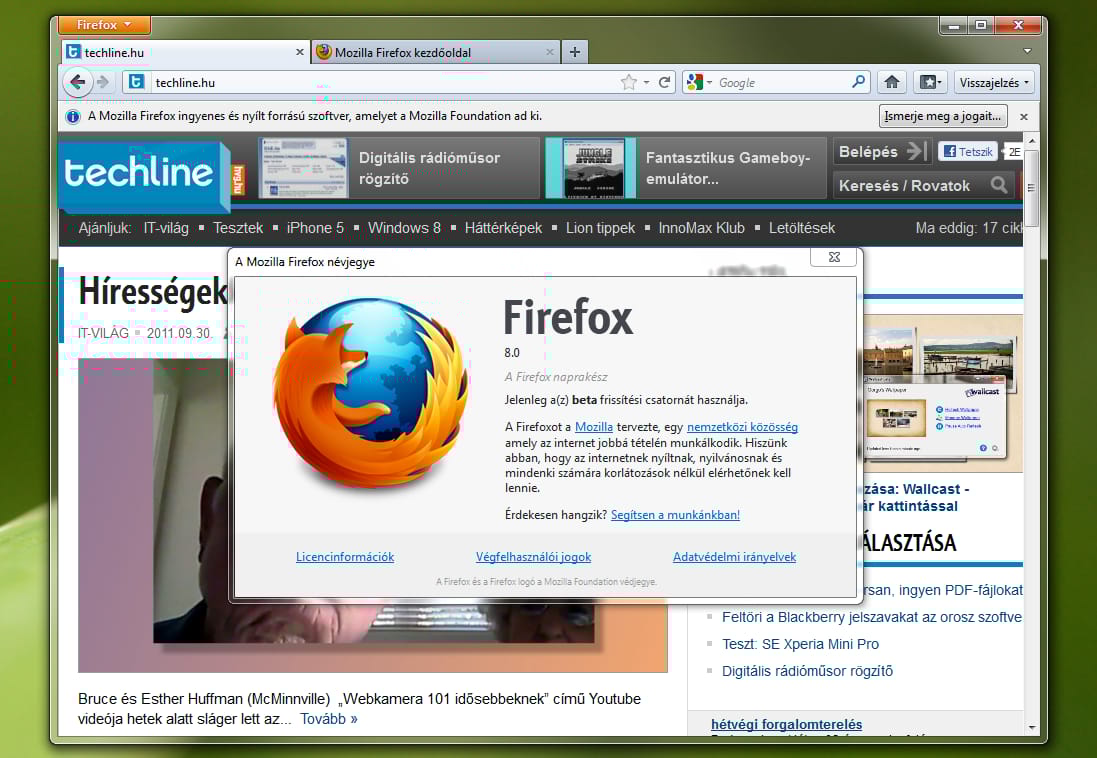Click the page scrollbar down arrow

coord(1031,728)
